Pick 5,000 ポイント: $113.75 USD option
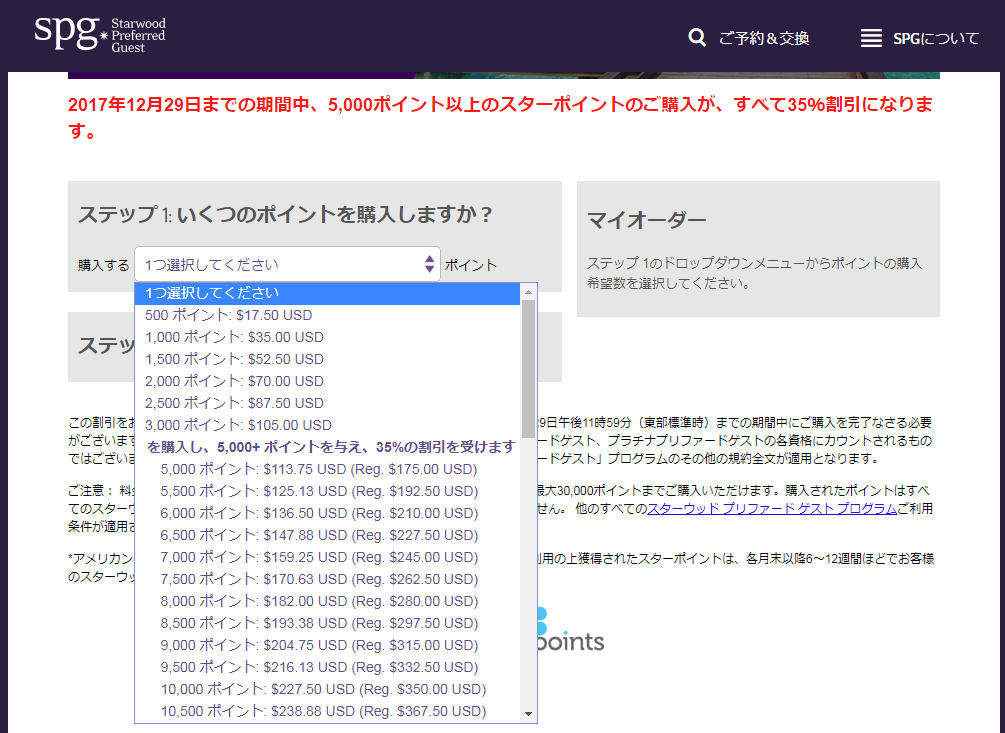The image size is (1005, 733). [x=327, y=469]
